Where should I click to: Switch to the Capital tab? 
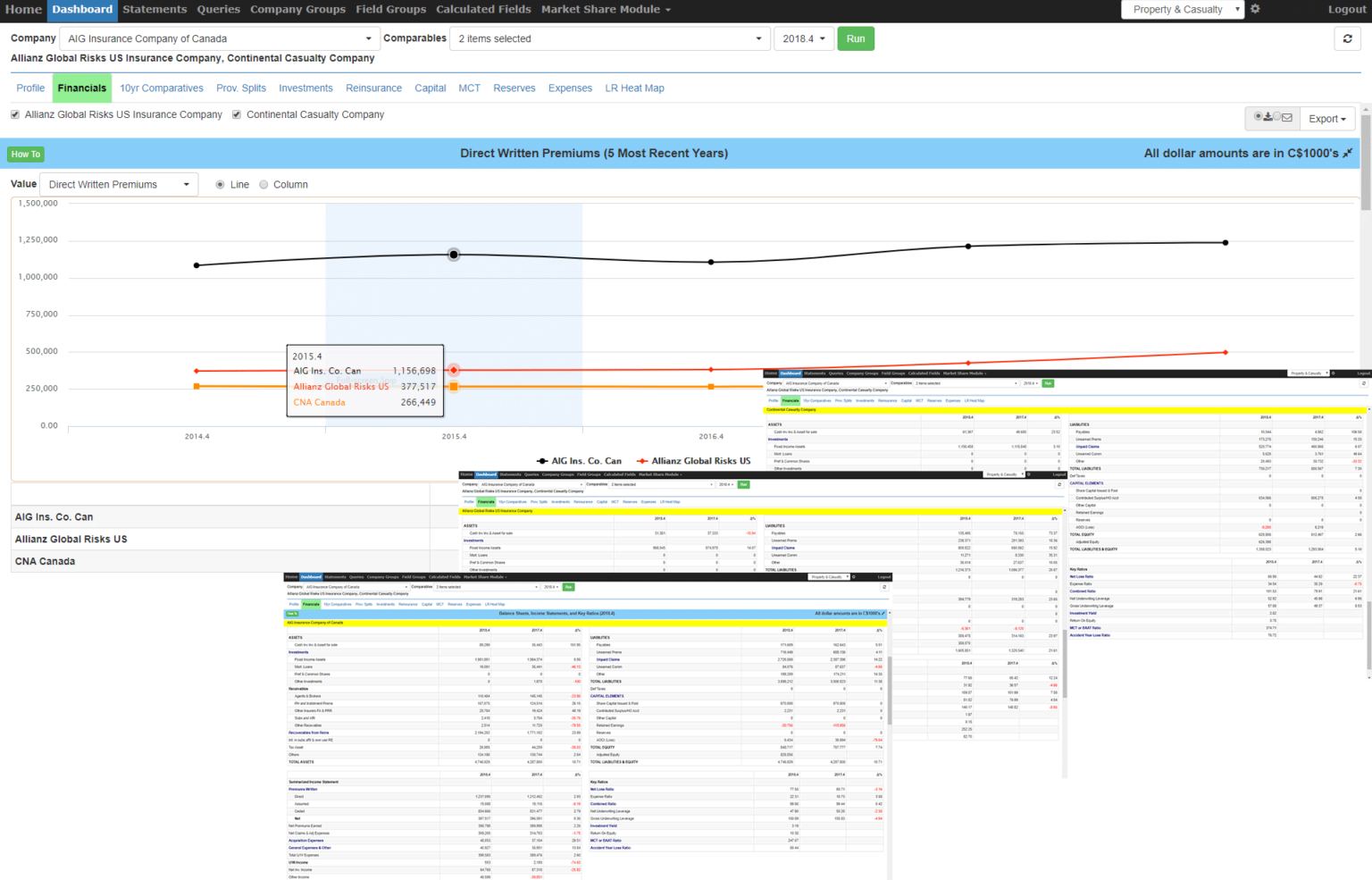(430, 88)
